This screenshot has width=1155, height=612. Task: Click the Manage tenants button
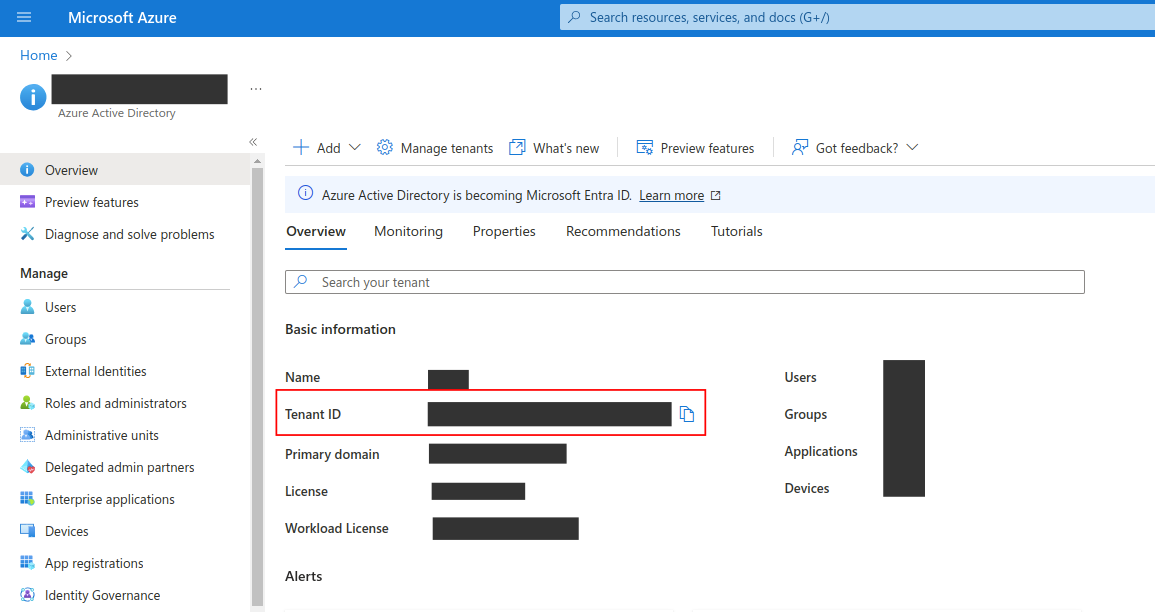[435, 148]
